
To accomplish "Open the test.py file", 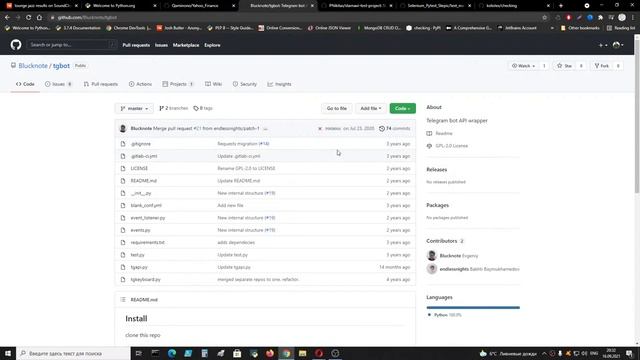I will (138, 255).
